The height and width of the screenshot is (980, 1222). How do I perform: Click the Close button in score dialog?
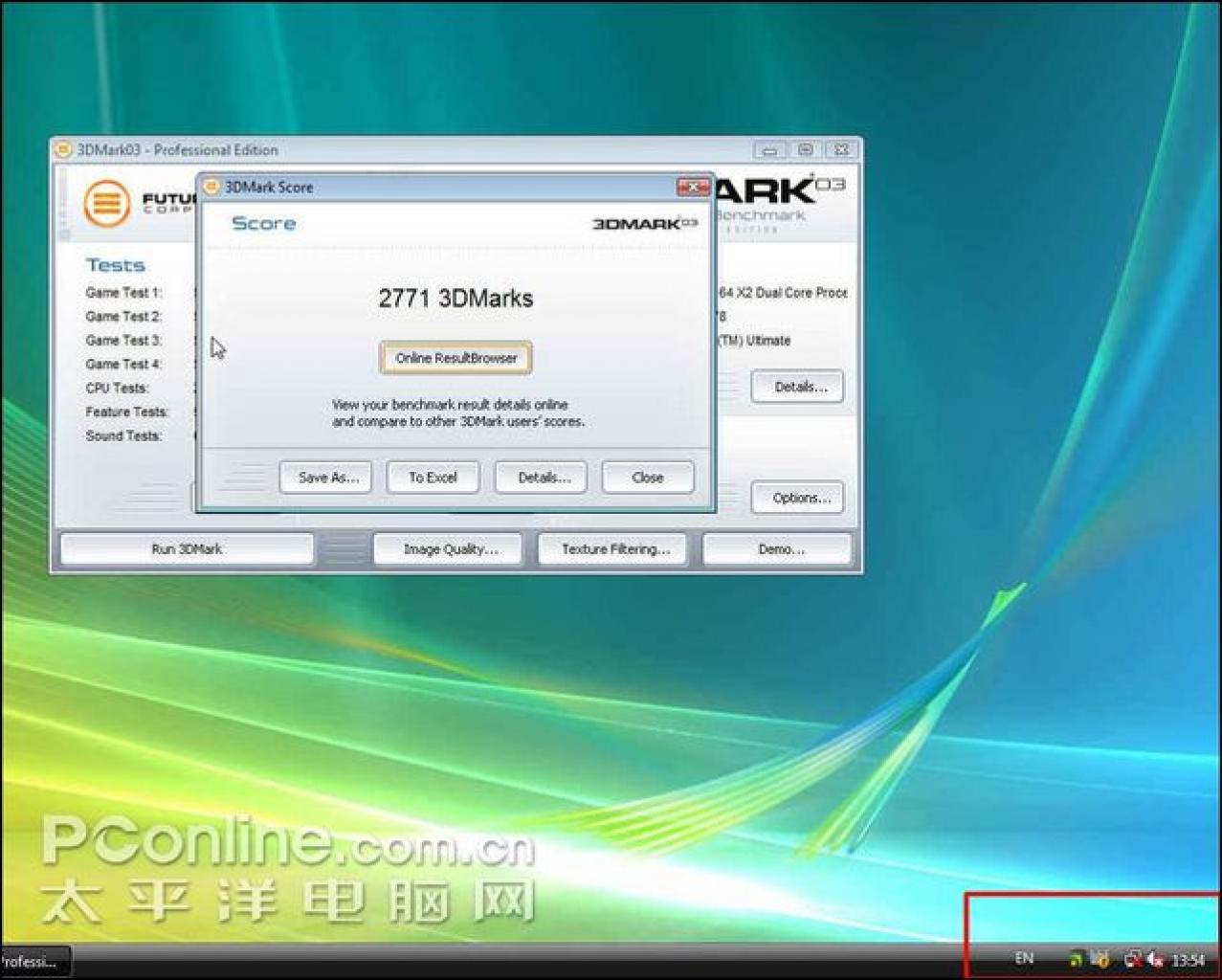[x=648, y=478]
